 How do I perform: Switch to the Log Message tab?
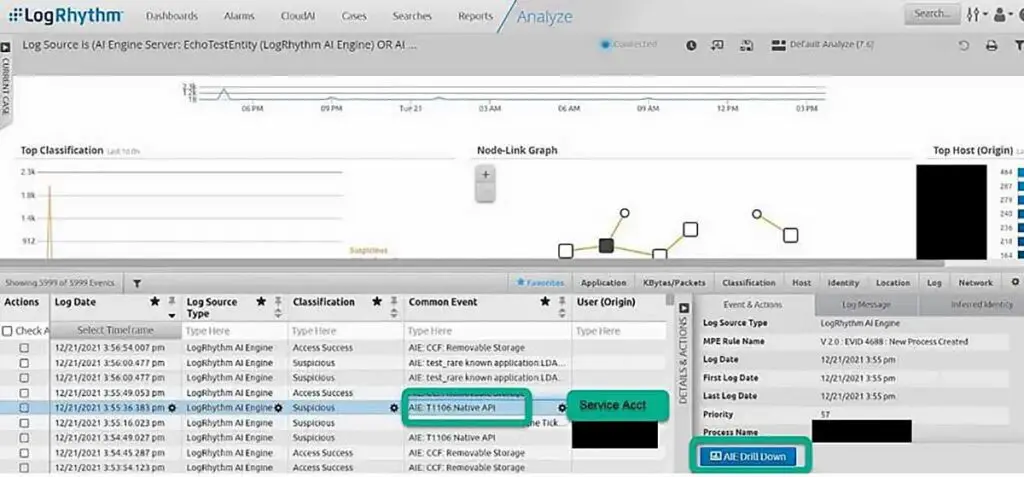pyautogui.click(x=866, y=304)
